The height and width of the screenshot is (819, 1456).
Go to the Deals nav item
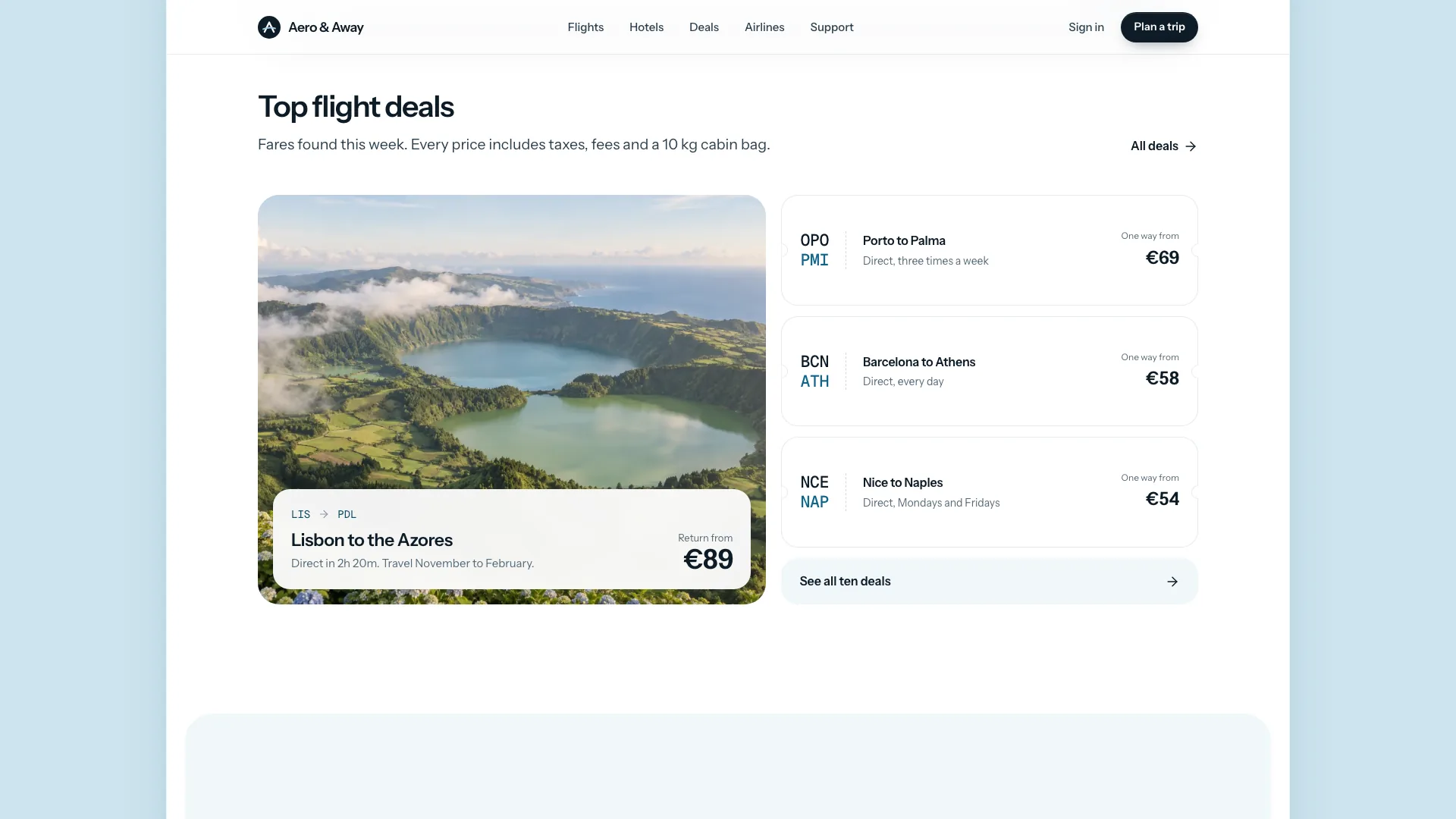tap(704, 27)
